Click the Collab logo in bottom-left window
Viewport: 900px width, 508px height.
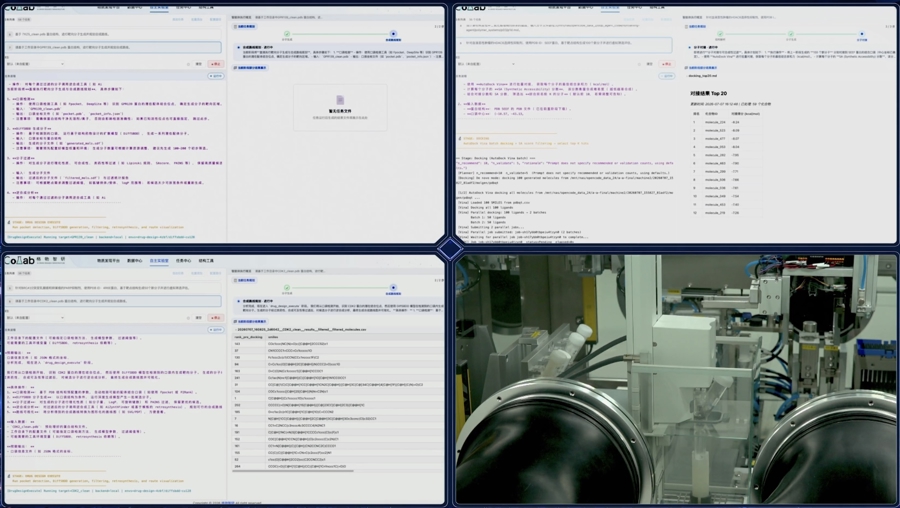(x=35, y=261)
